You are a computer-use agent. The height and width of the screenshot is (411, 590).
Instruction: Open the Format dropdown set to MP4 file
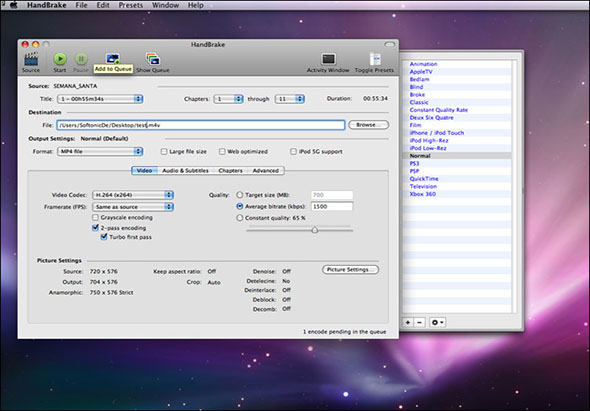point(100,151)
